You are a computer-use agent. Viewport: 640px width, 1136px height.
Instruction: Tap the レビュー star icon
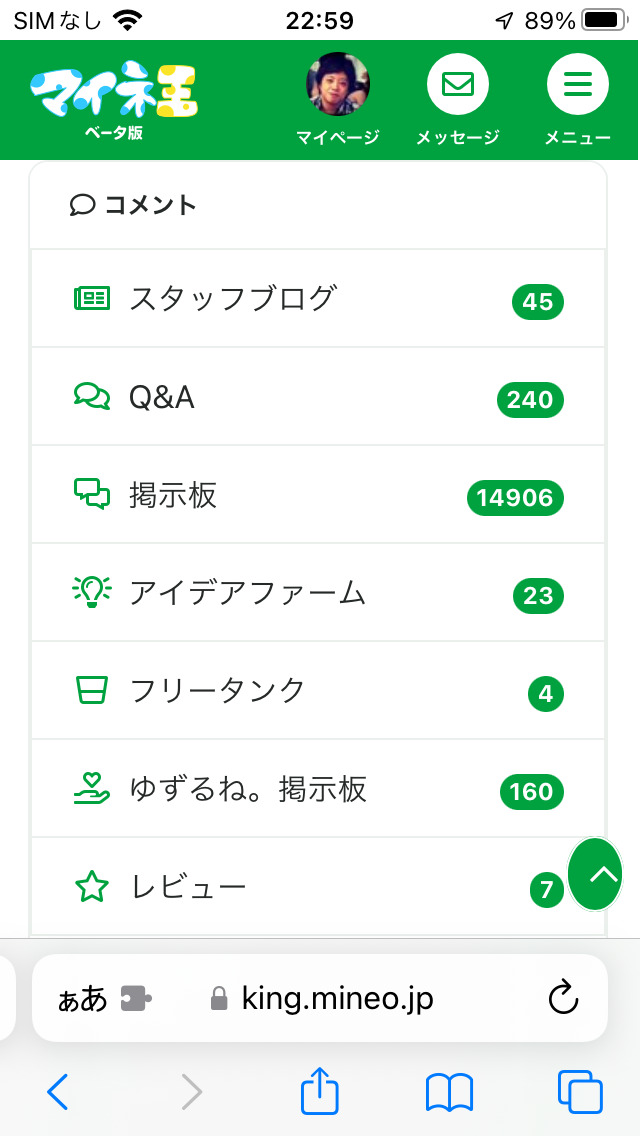pyautogui.click(x=92, y=887)
